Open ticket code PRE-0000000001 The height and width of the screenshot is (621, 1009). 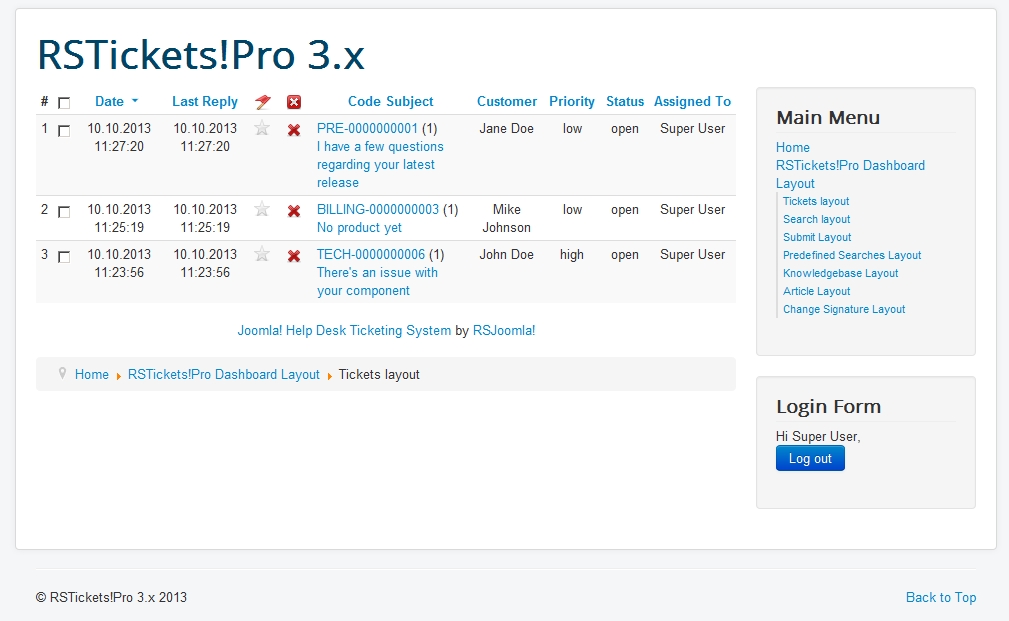pyautogui.click(x=367, y=128)
